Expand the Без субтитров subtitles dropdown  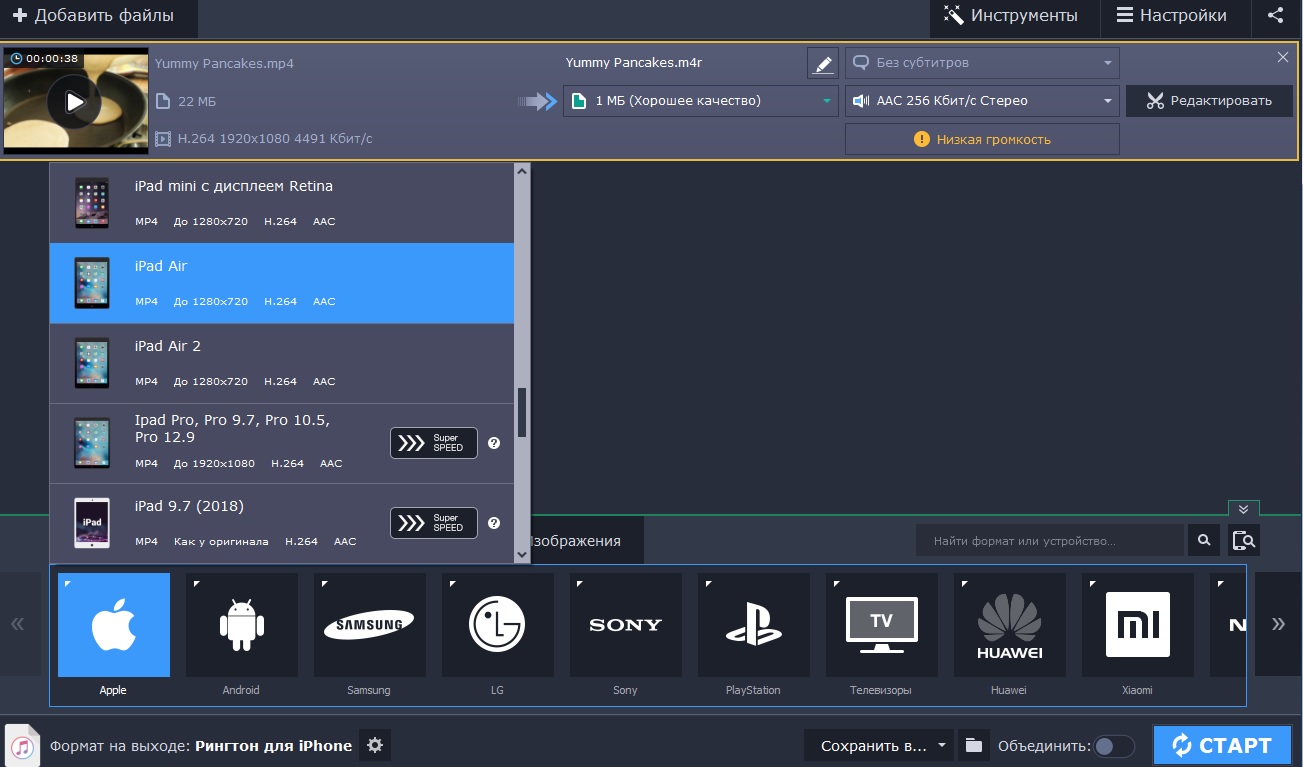click(982, 63)
